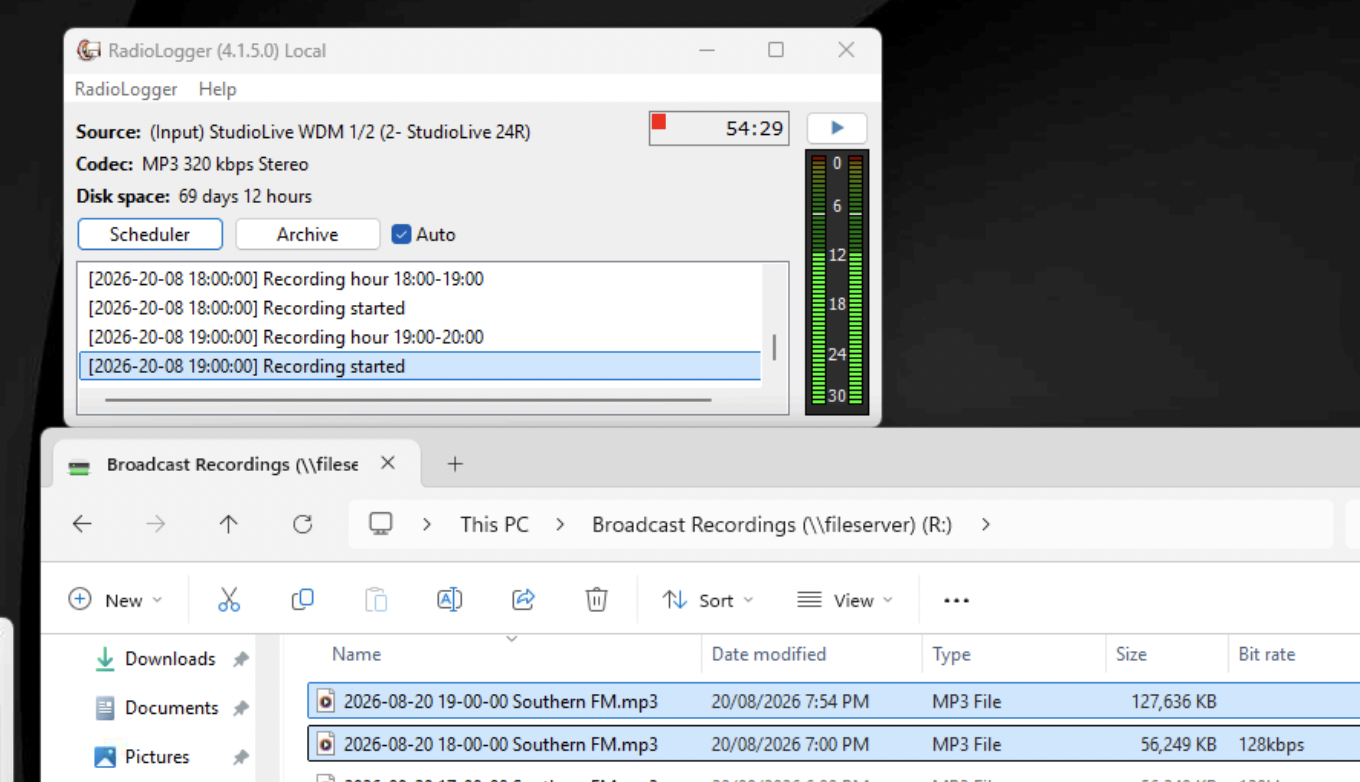Click the MP3 icon of the 18-00-00 file
1360x782 pixels.
click(325, 745)
